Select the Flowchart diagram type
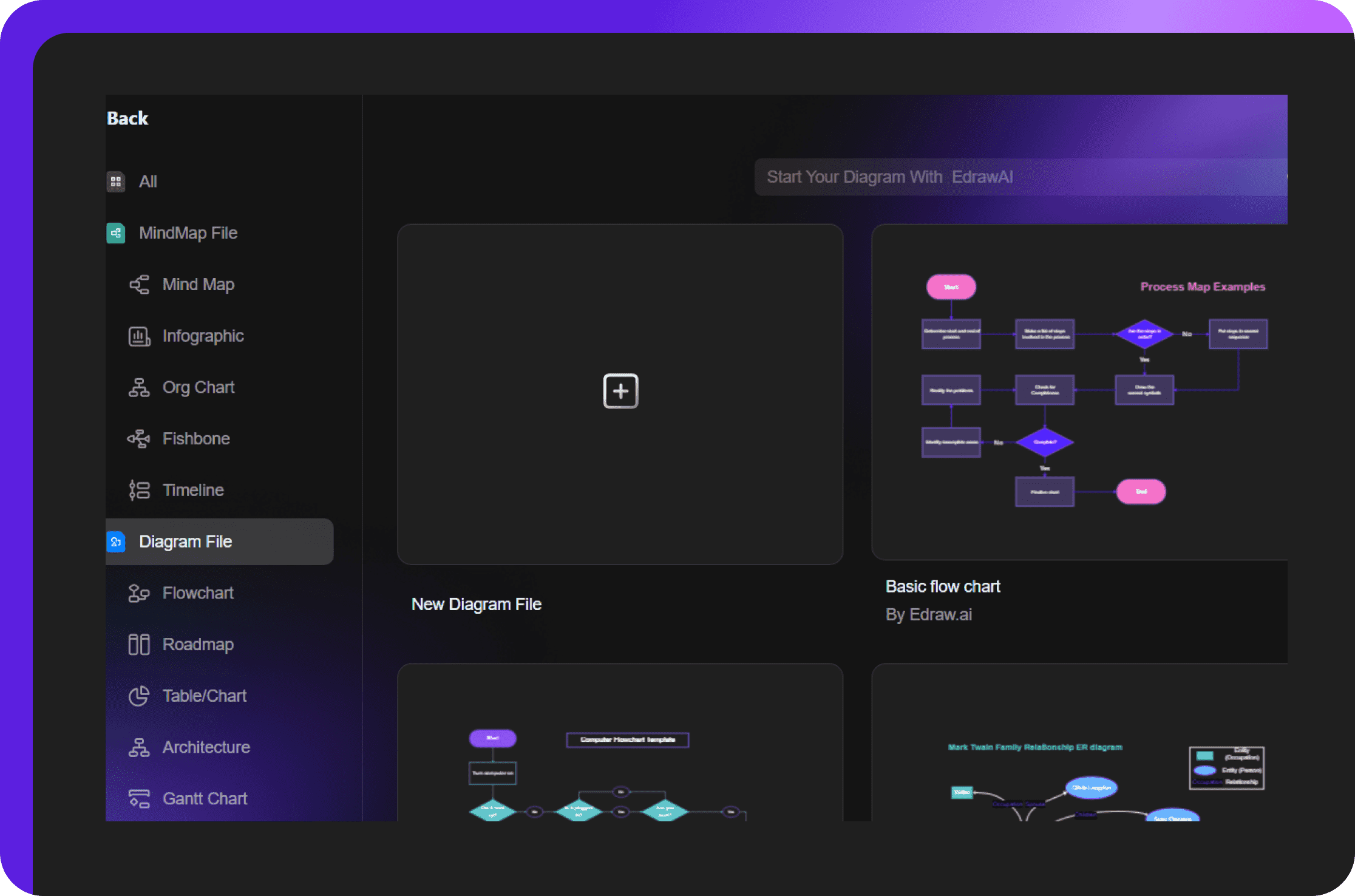Viewport: 1355px width, 896px height. (197, 592)
